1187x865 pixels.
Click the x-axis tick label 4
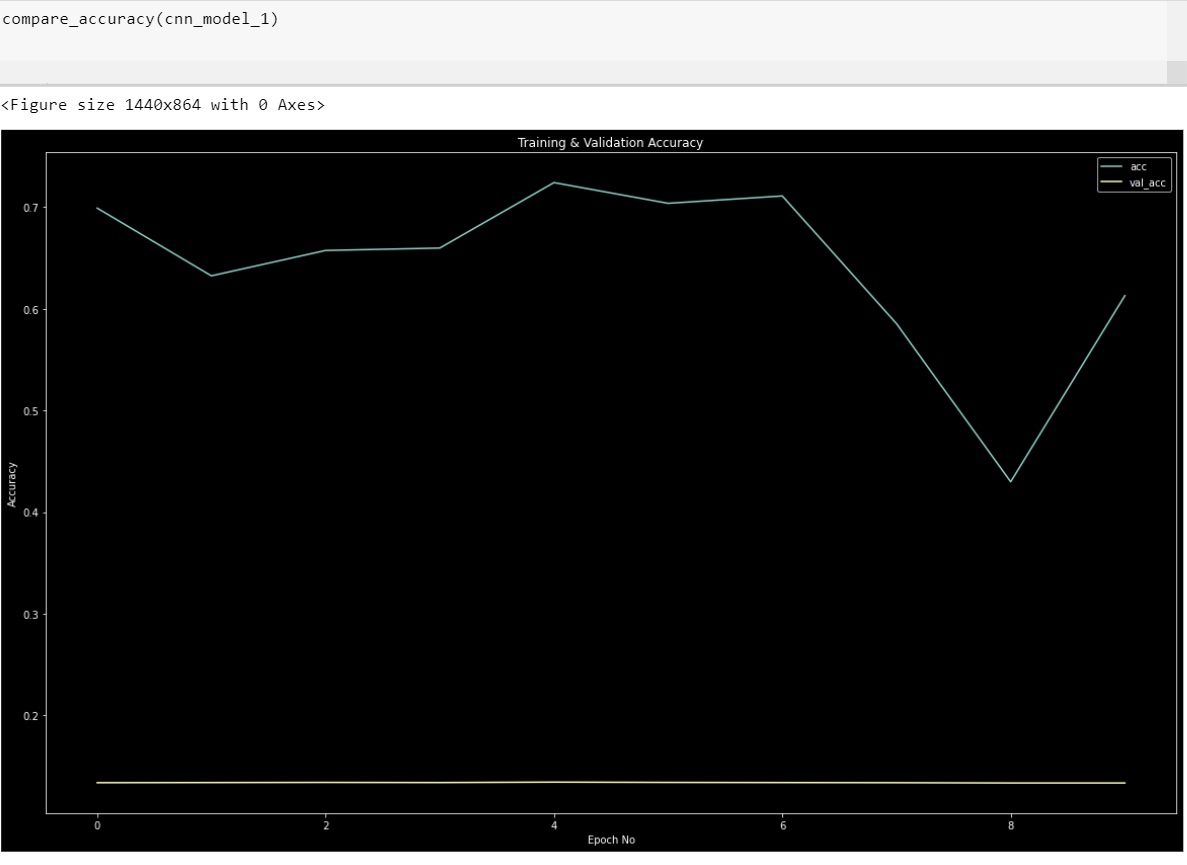tap(554, 826)
